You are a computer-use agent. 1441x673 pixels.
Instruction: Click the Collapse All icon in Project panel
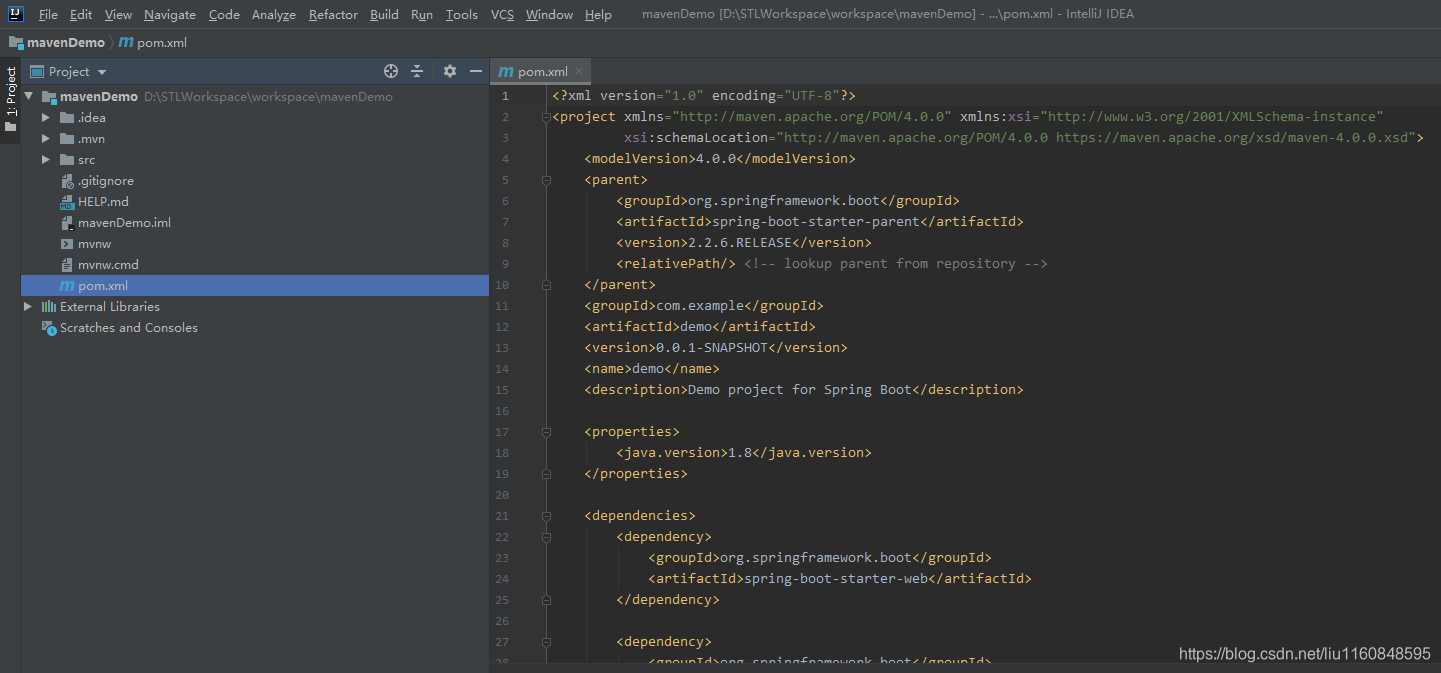click(417, 71)
